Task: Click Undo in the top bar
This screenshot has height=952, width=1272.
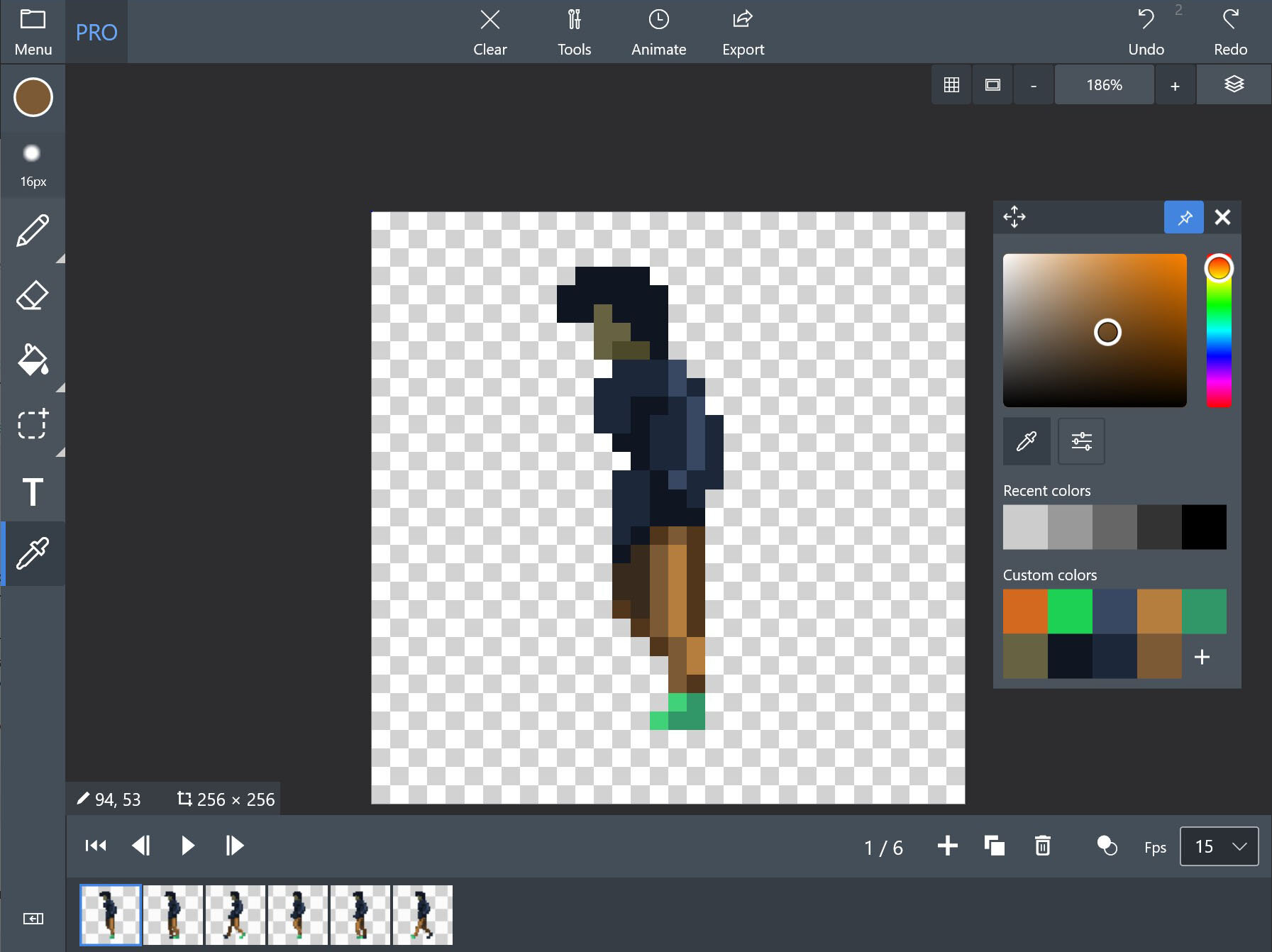Action: coord(1146,32)
